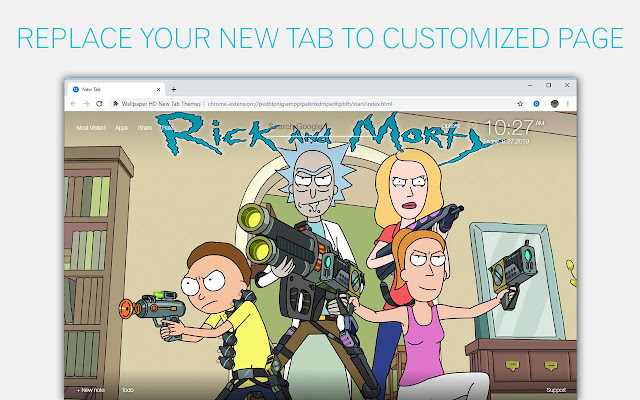Reload the page with the refresh icon
Screen dimensions: 640x400
click(99, 104)
